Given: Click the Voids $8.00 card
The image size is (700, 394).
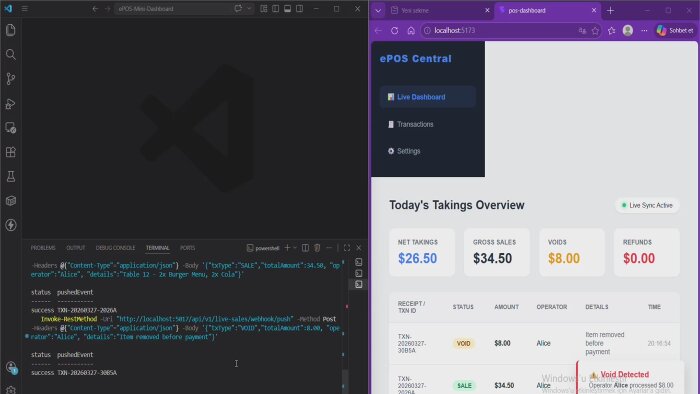Looking at the screenshot, I should pos(572,252).
